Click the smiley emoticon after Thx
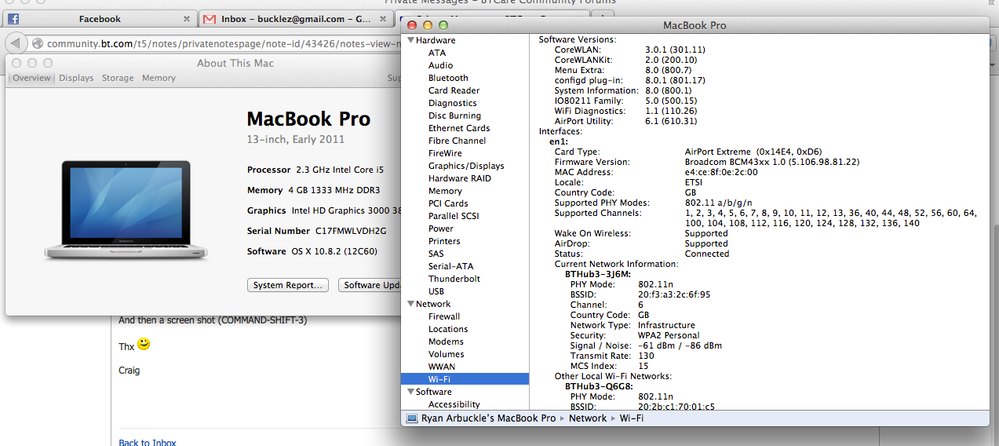The height and width of the screenshot is (446, 999). (x=144, y=344)
